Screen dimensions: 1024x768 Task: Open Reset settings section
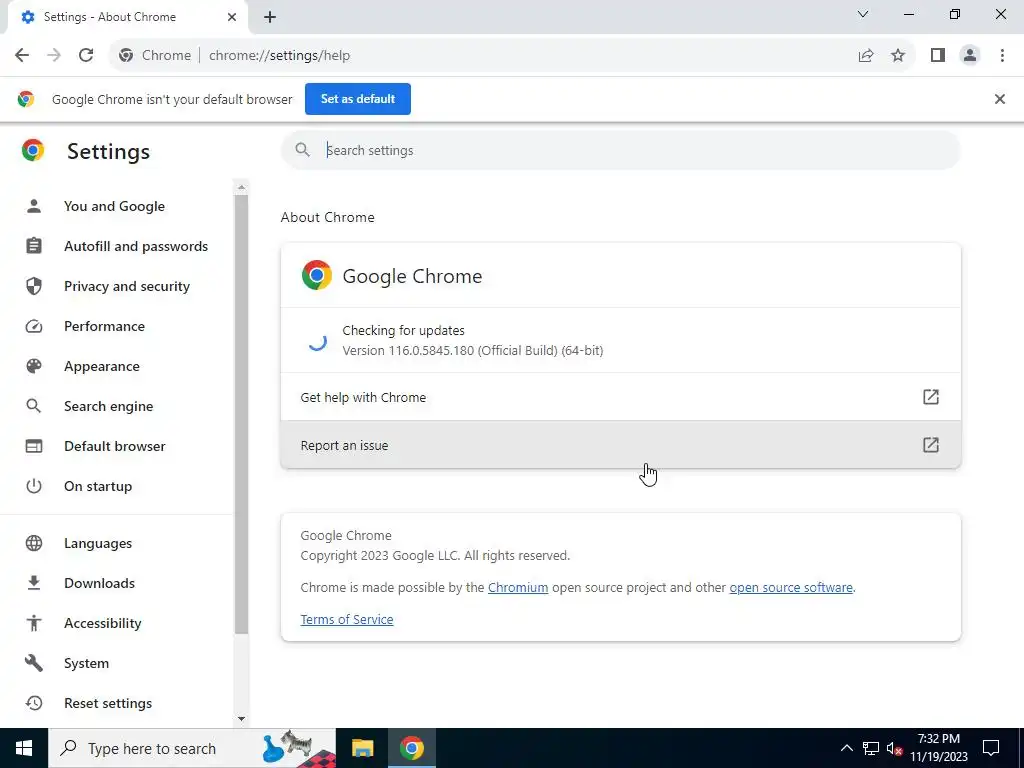tap(108, 703)
